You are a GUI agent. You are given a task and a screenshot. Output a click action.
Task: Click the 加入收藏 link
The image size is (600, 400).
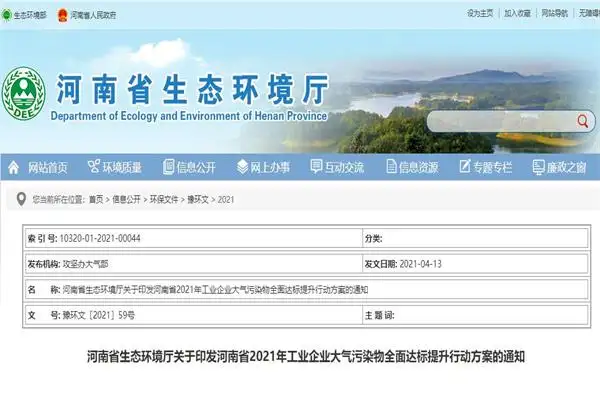(517, 13)
